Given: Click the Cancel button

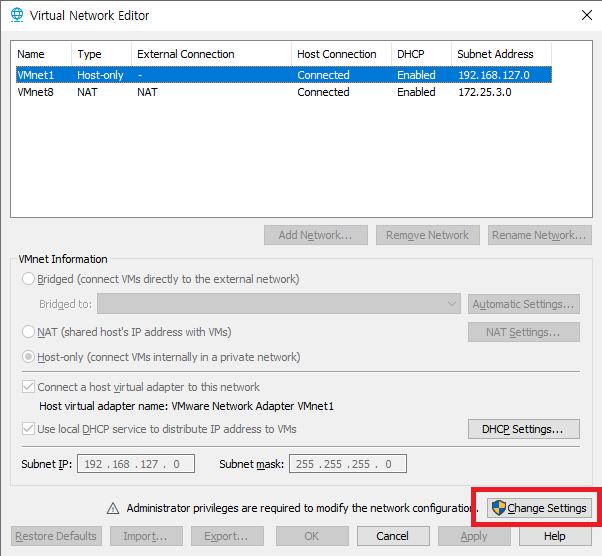Looking at the screenshot, I should click(393, 536).
